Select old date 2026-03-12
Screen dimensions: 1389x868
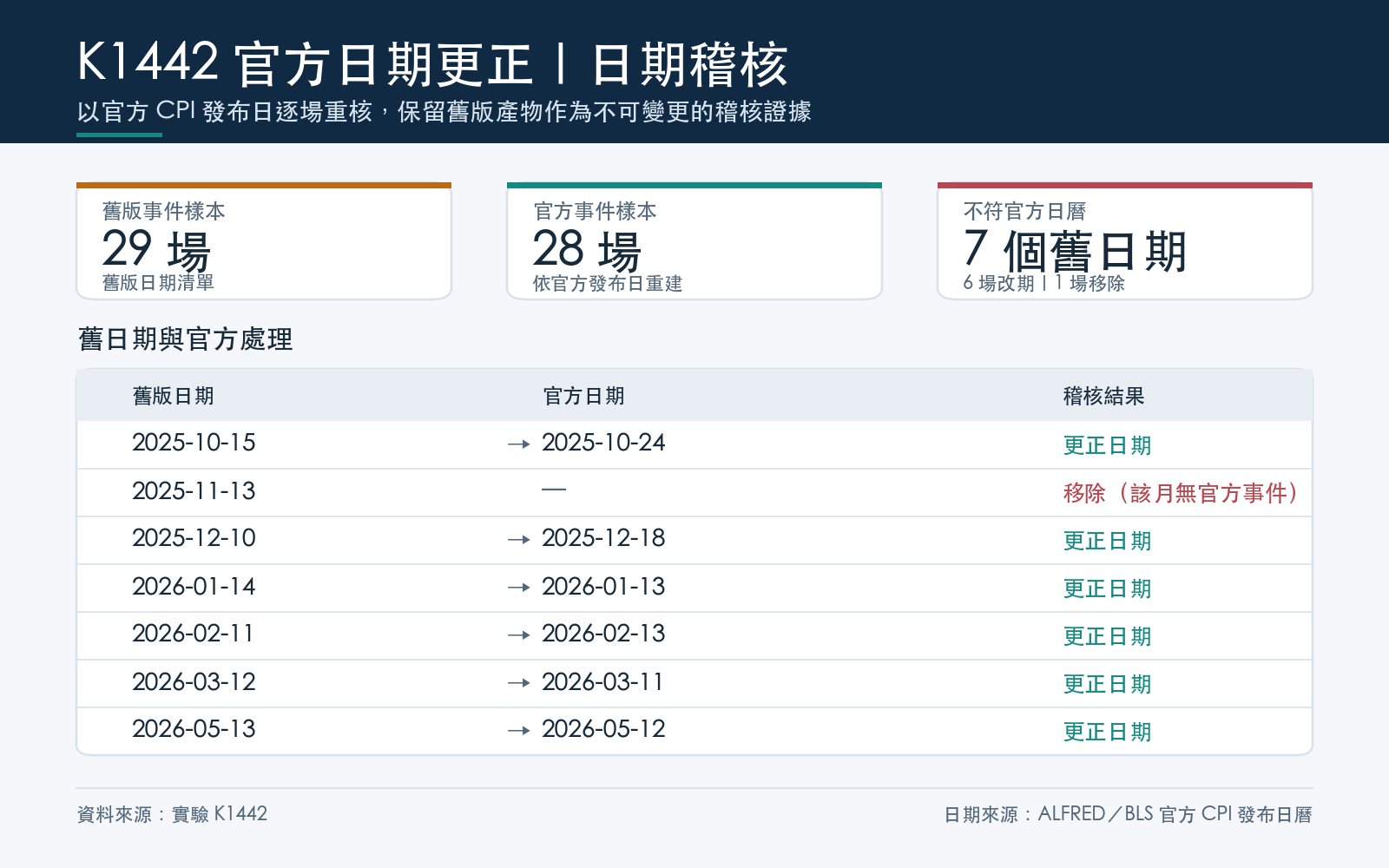tap(194, 682)
